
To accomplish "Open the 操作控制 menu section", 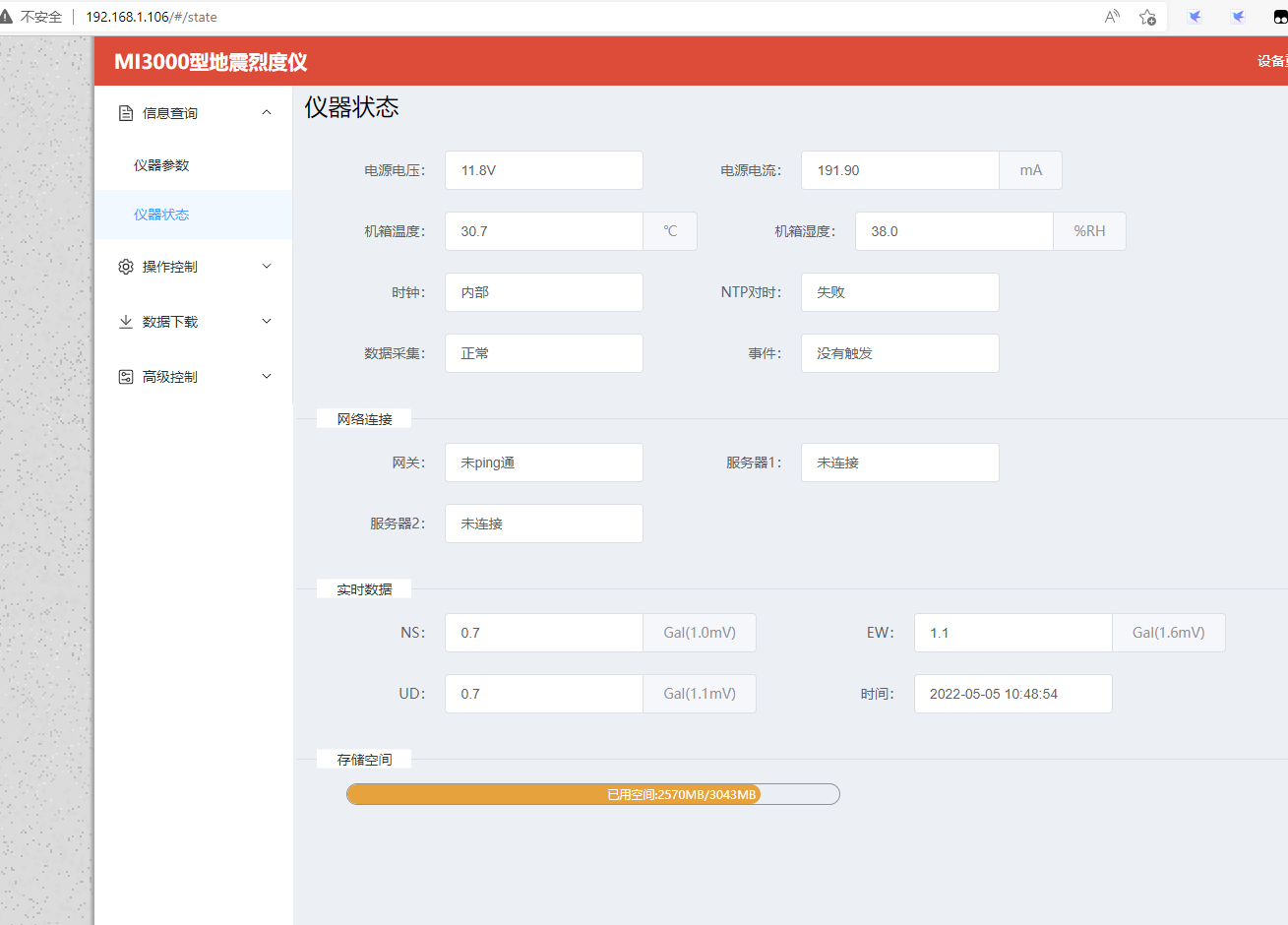I will tap(194, 267).
